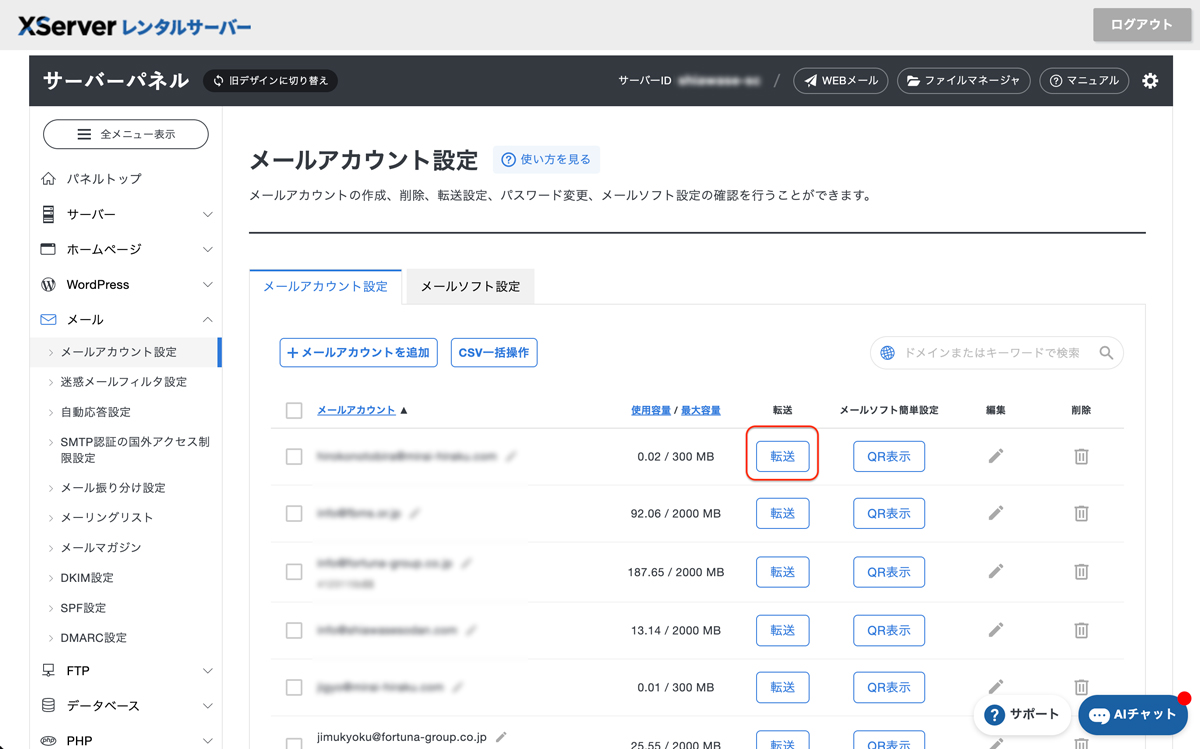This screenshot has height=749, width=1200.
Task: Check the first mail account row checkbox
Action: click(294, 456)
